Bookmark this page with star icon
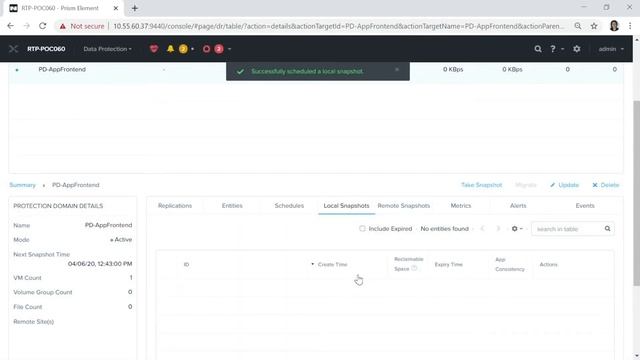 [x=594, y=26]
